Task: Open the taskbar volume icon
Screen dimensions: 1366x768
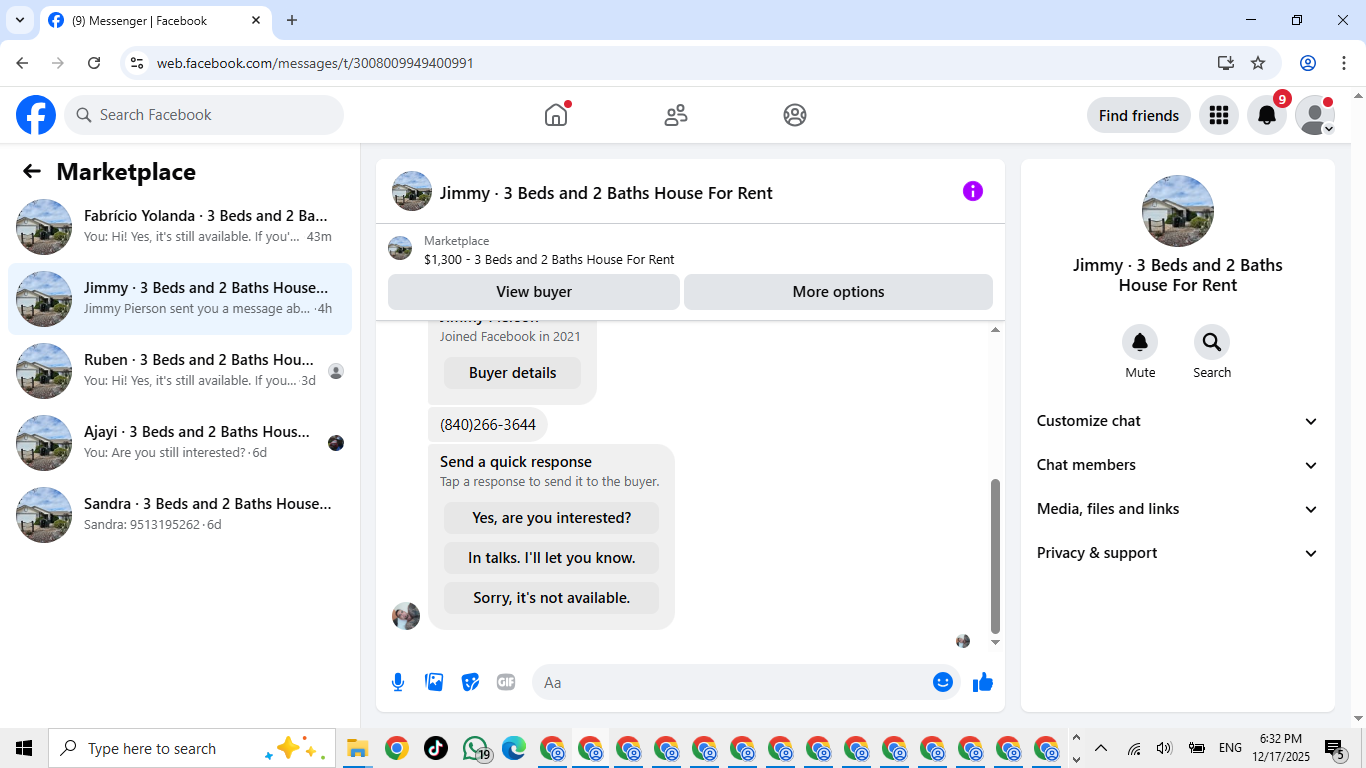Action: (1164, 748)
